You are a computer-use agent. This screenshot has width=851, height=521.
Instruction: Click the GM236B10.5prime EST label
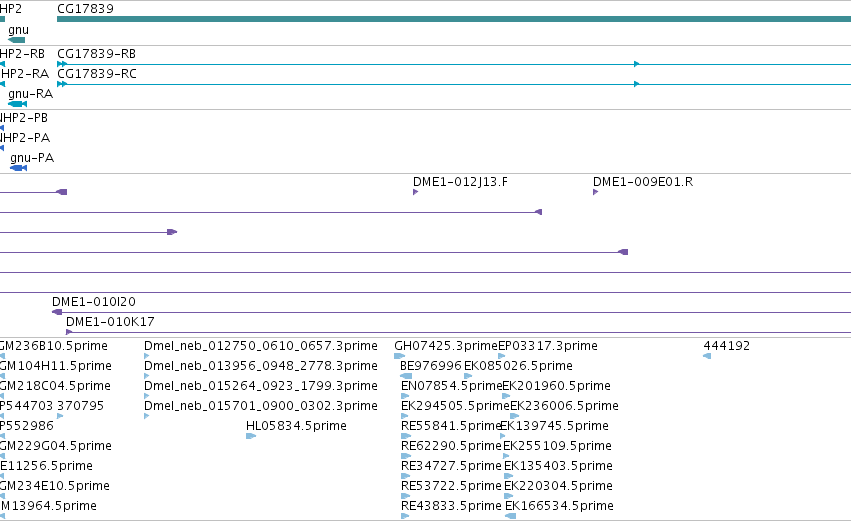pyautogui.click(x=54, y=346)
